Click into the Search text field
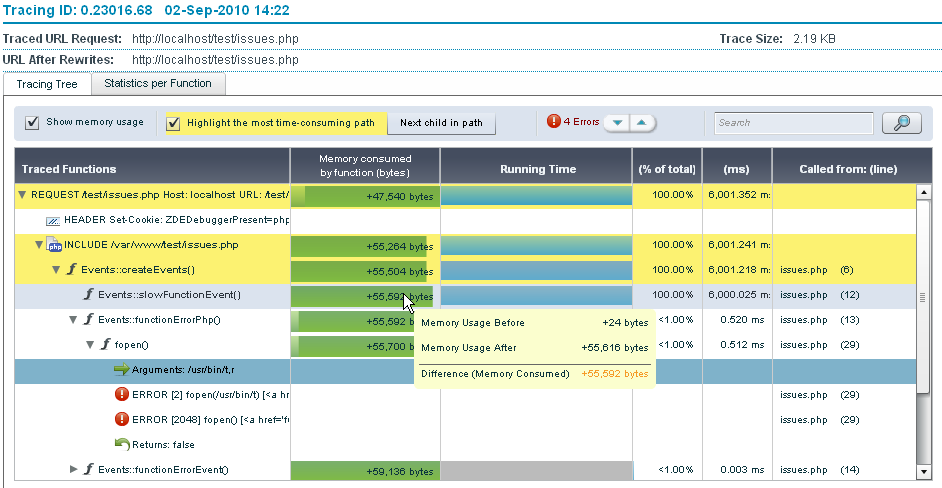This screenshot has width=942, height=488. 791,123
